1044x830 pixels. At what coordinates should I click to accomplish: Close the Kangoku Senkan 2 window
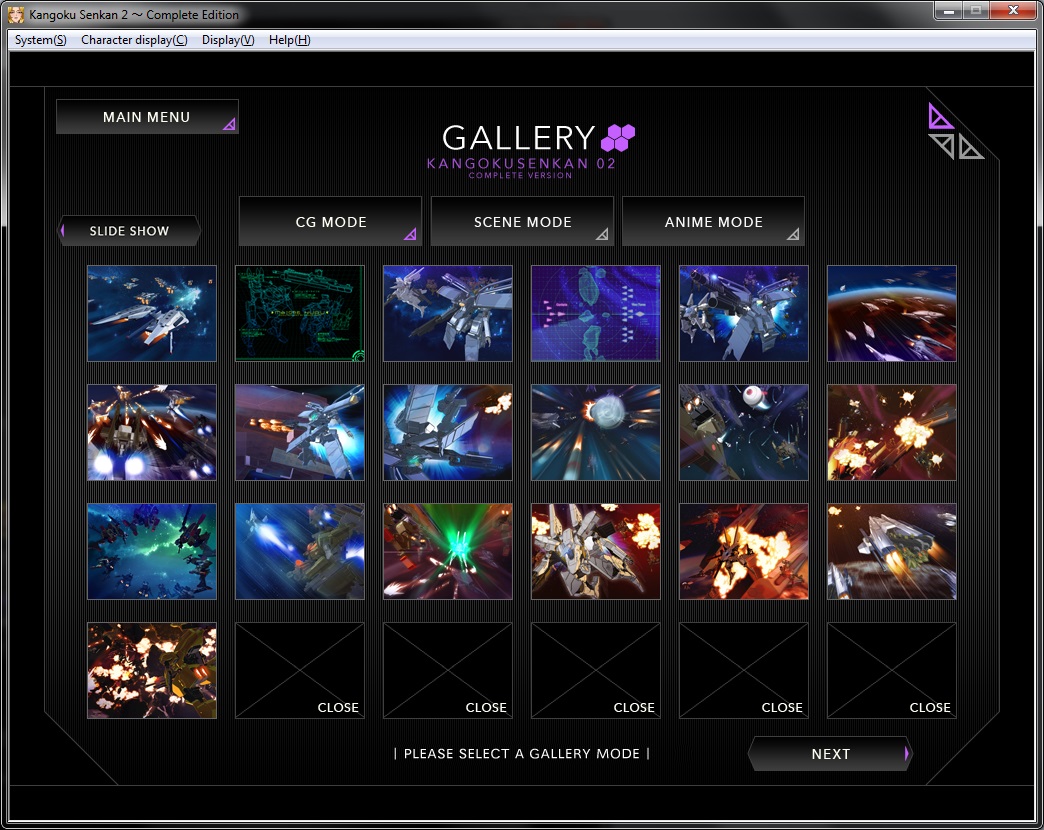(1013, 11)
